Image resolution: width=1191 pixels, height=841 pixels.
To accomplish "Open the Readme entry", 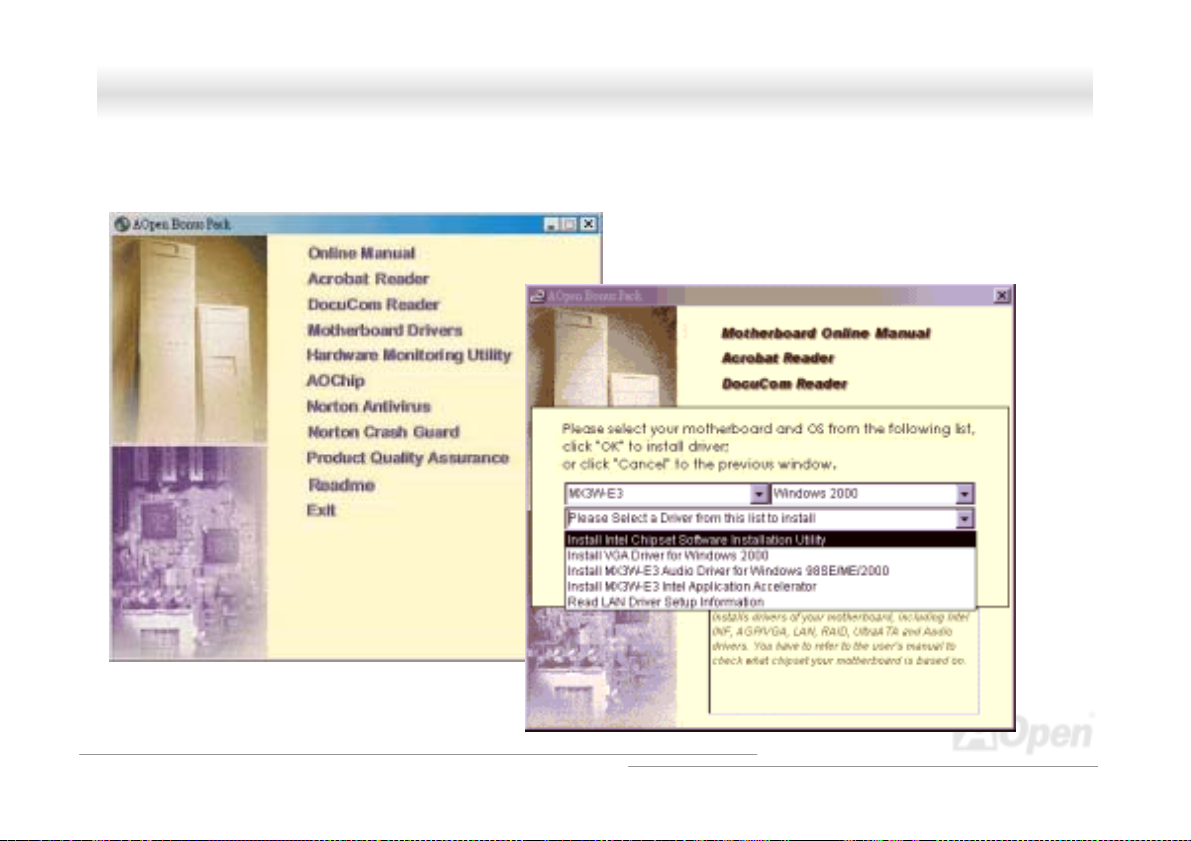I will click(x=341, y=485).
